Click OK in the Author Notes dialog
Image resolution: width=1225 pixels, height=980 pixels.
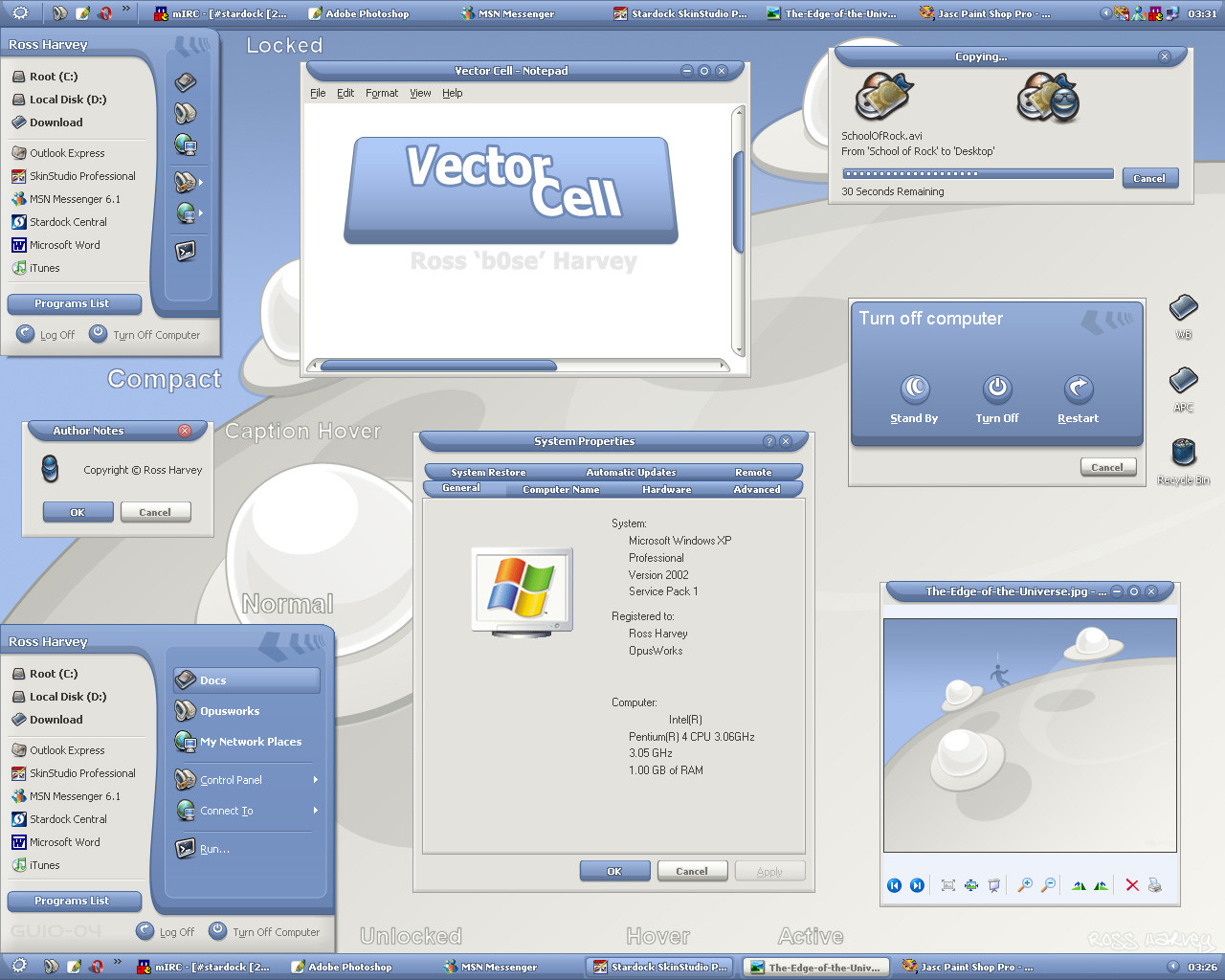point(78,512)
